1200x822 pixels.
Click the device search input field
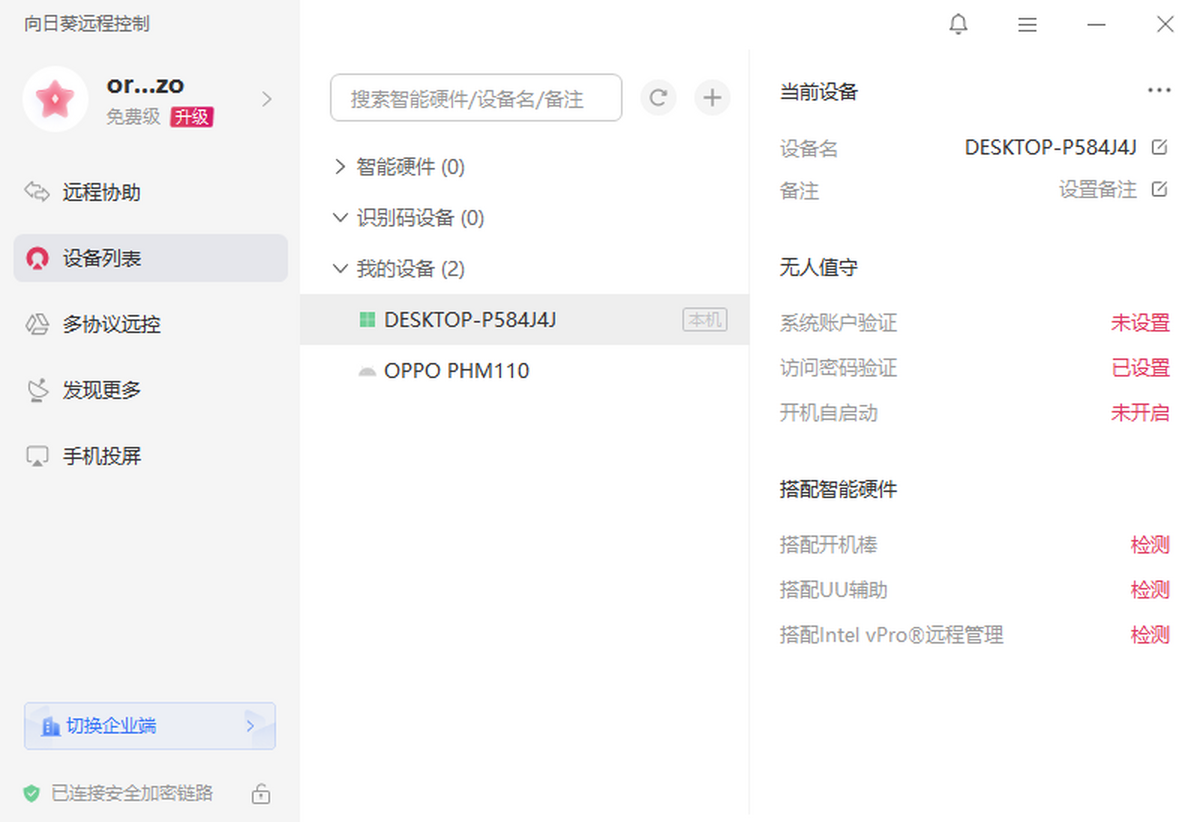[476, 98]
